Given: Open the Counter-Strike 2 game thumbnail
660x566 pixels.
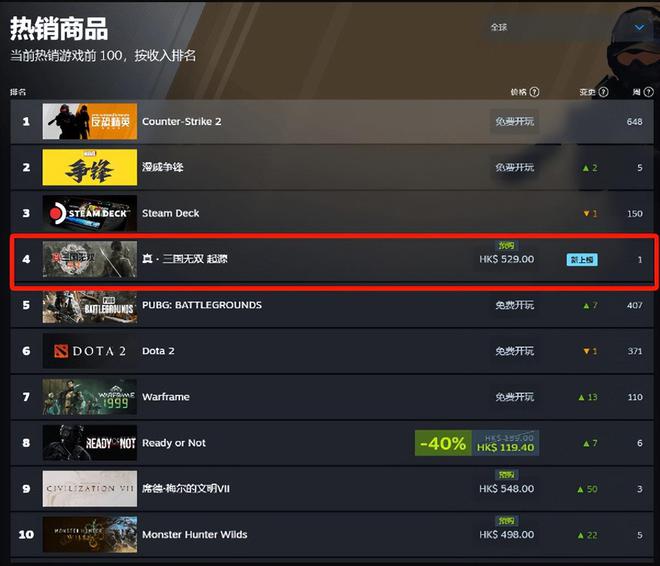Looking at the screenshot, I should point(90,121).
